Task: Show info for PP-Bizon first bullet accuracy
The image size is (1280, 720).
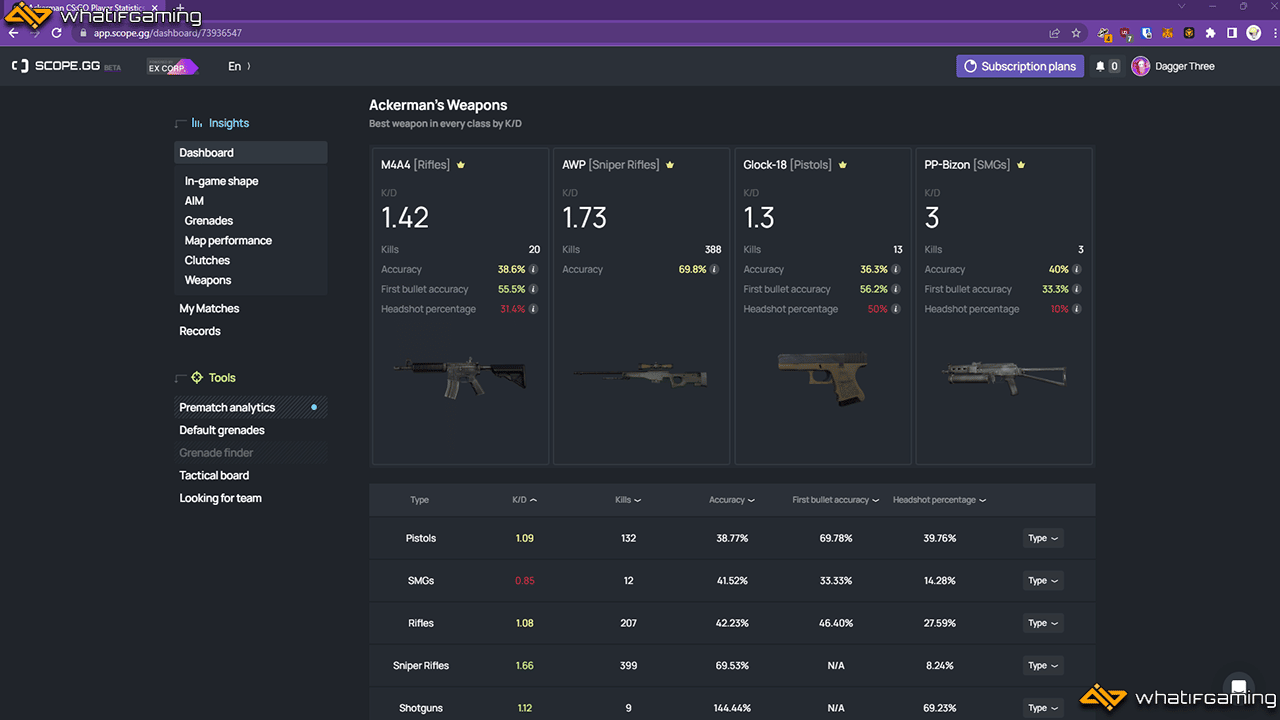Action: tap(1077, 289)
